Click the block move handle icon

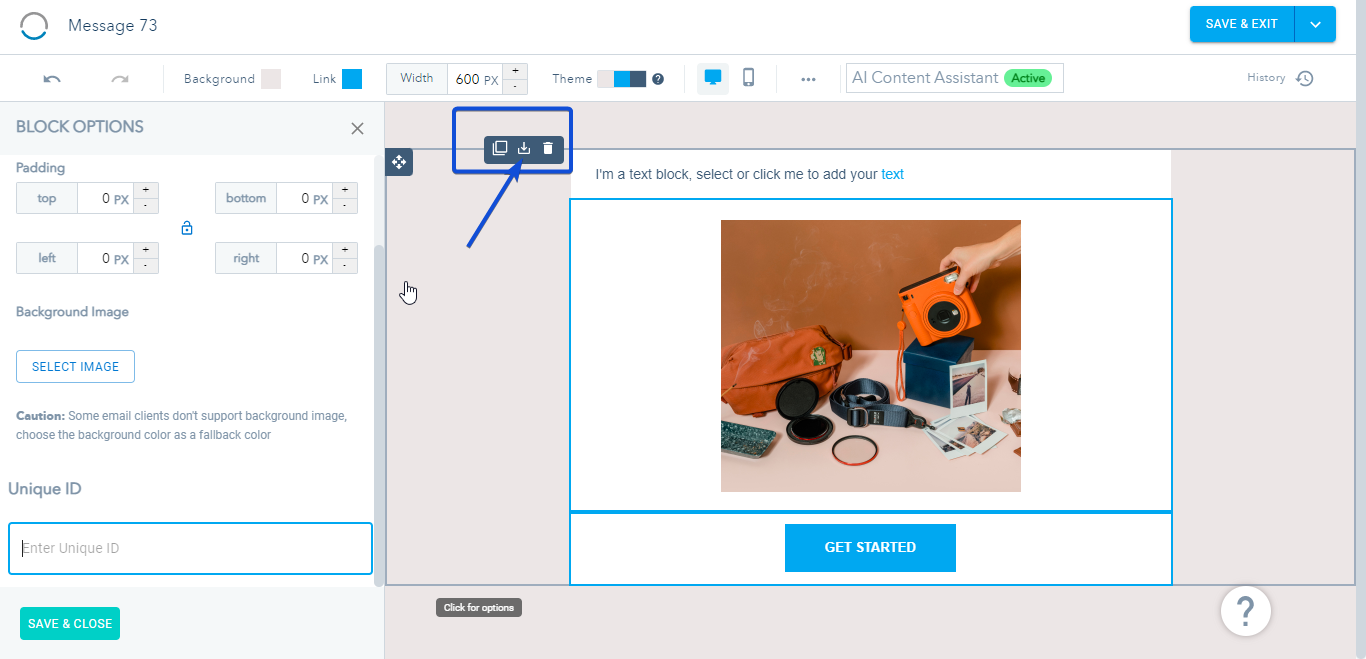[399, 162]
